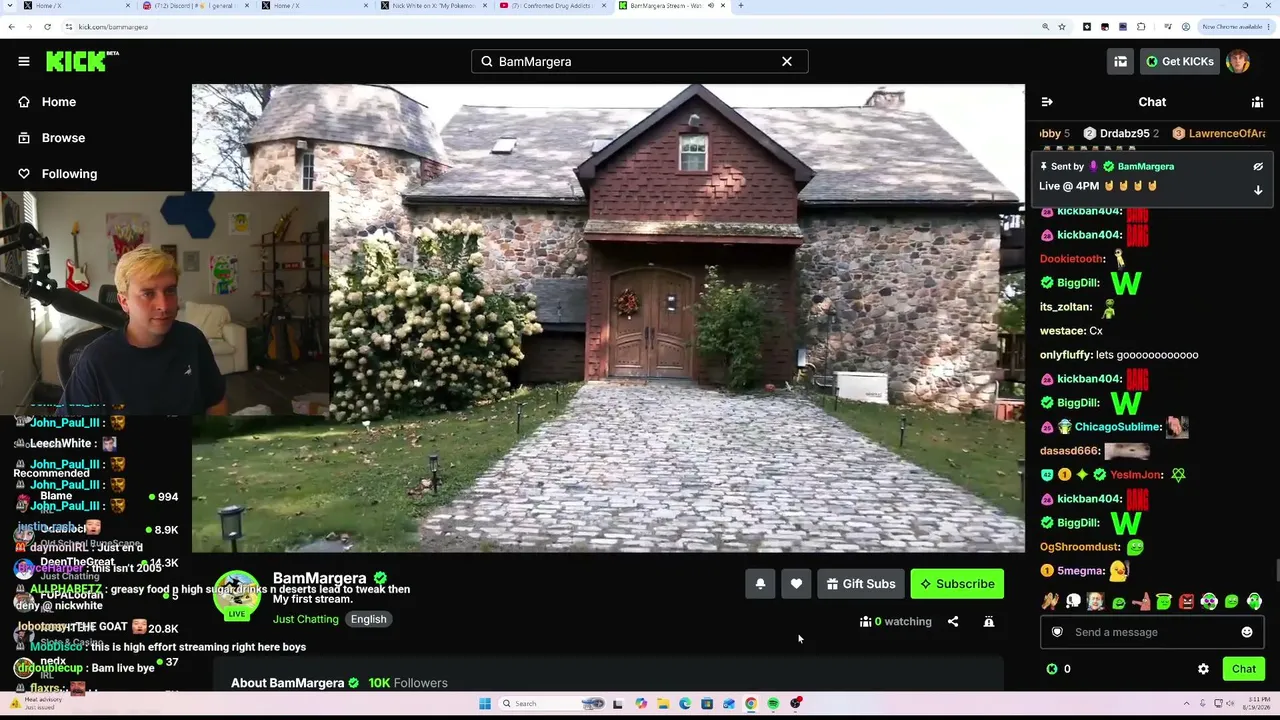The width and height of the screenshot is (1280, 720).
Task: Click the chat scrollbar thumb
Action: click(1276, 571)
